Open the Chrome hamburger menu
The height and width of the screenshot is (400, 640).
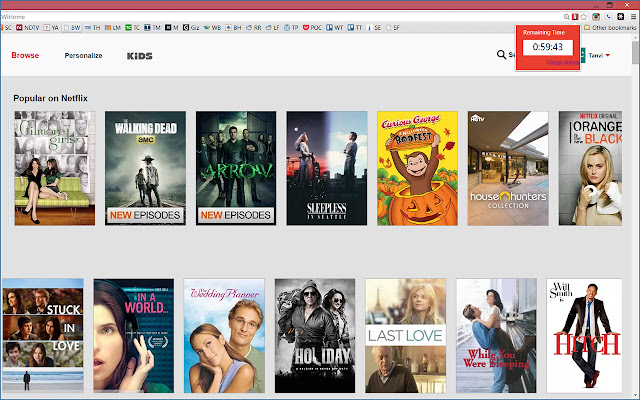click(x=633, y=17)
